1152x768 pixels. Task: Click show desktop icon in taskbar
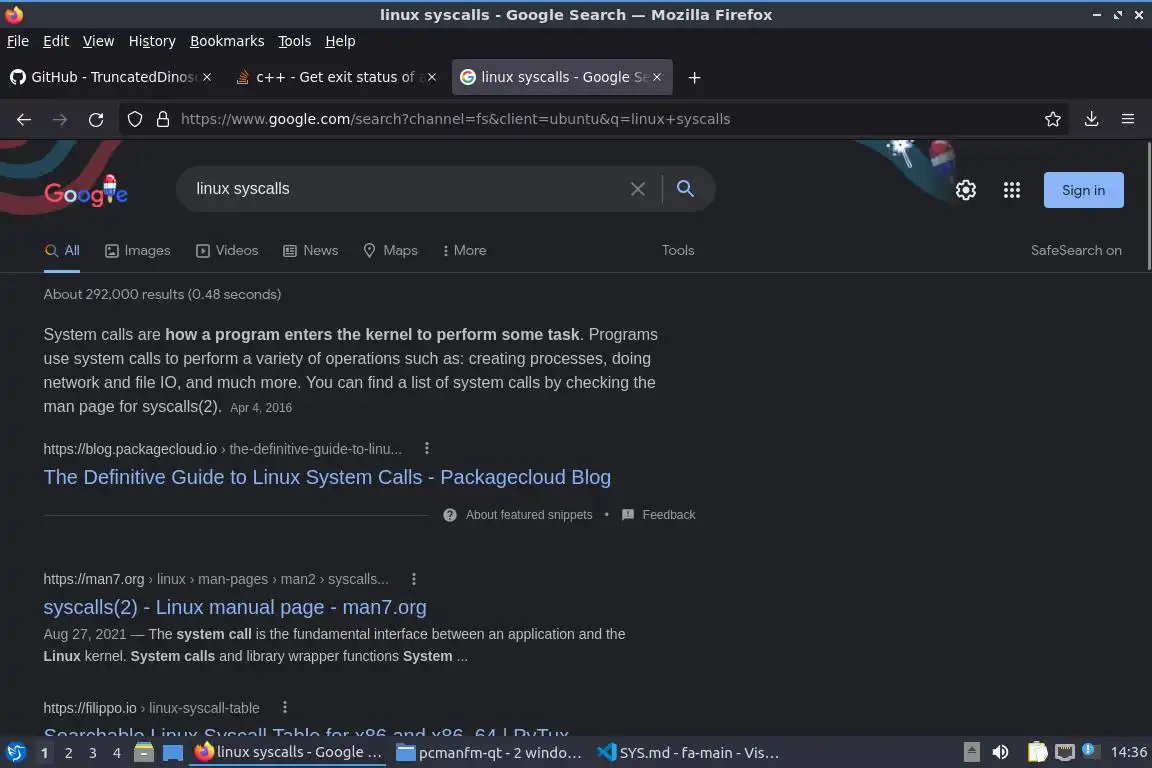click(x=173, y=753)
